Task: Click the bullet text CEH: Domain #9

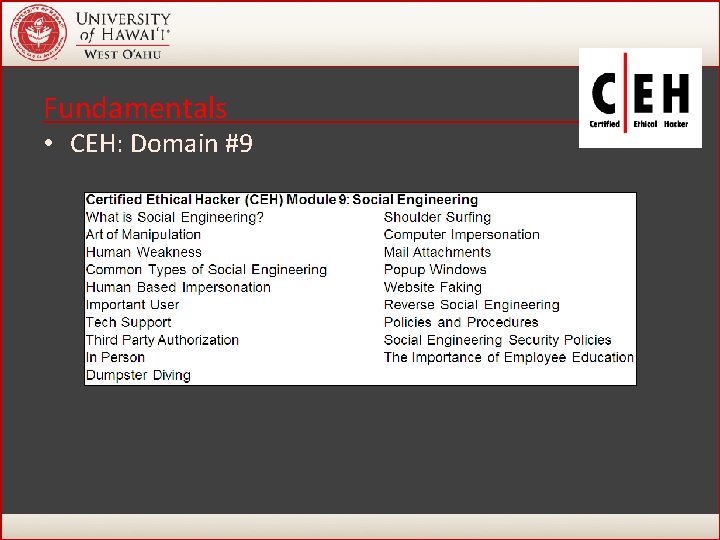Action: (x=161, y=143)
